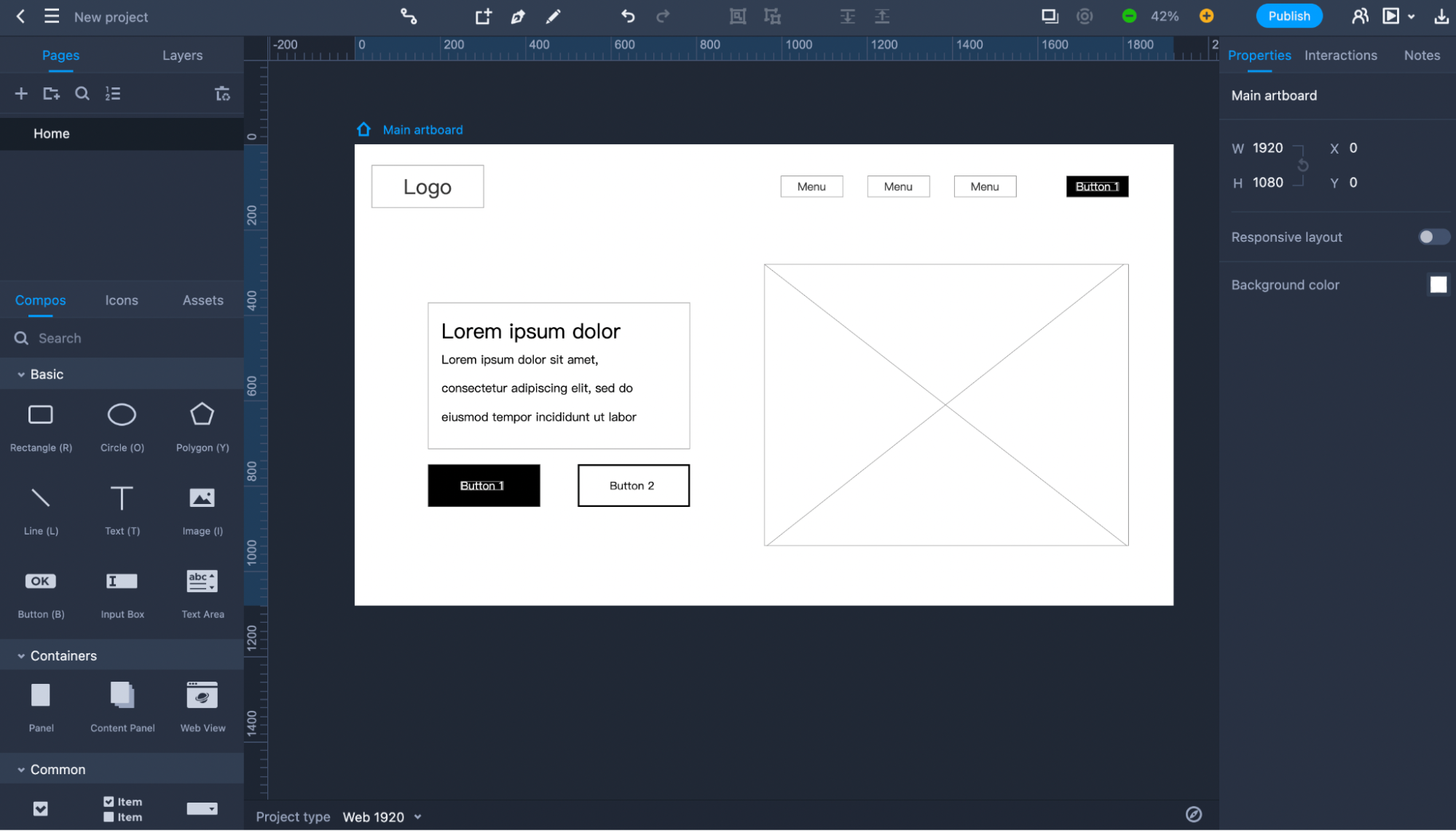Choose the Line (L) component
Viewport: 1456px width, 831px height.
click(x=41, y=511)
